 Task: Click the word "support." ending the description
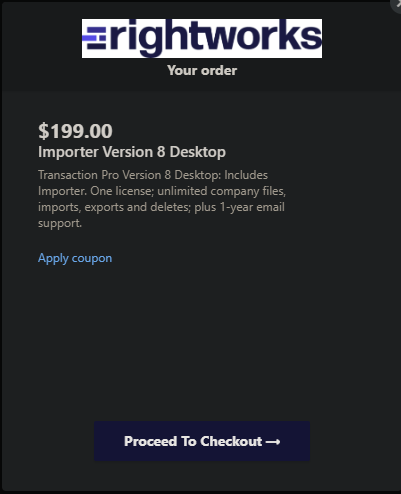coord(60,223)
